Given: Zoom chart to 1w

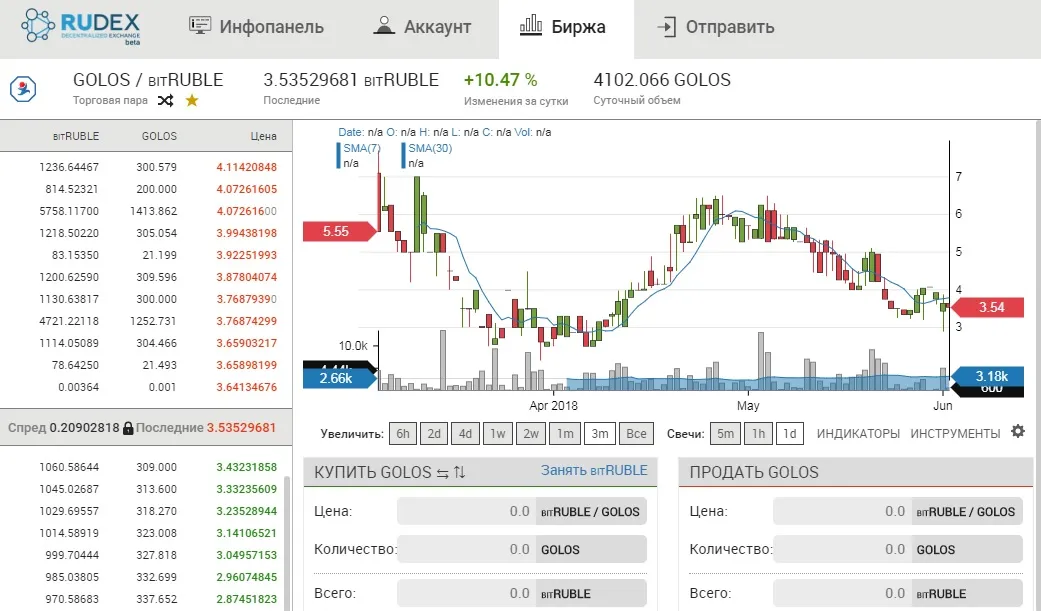Looking at the screenshot, I should tap(498, 434).
